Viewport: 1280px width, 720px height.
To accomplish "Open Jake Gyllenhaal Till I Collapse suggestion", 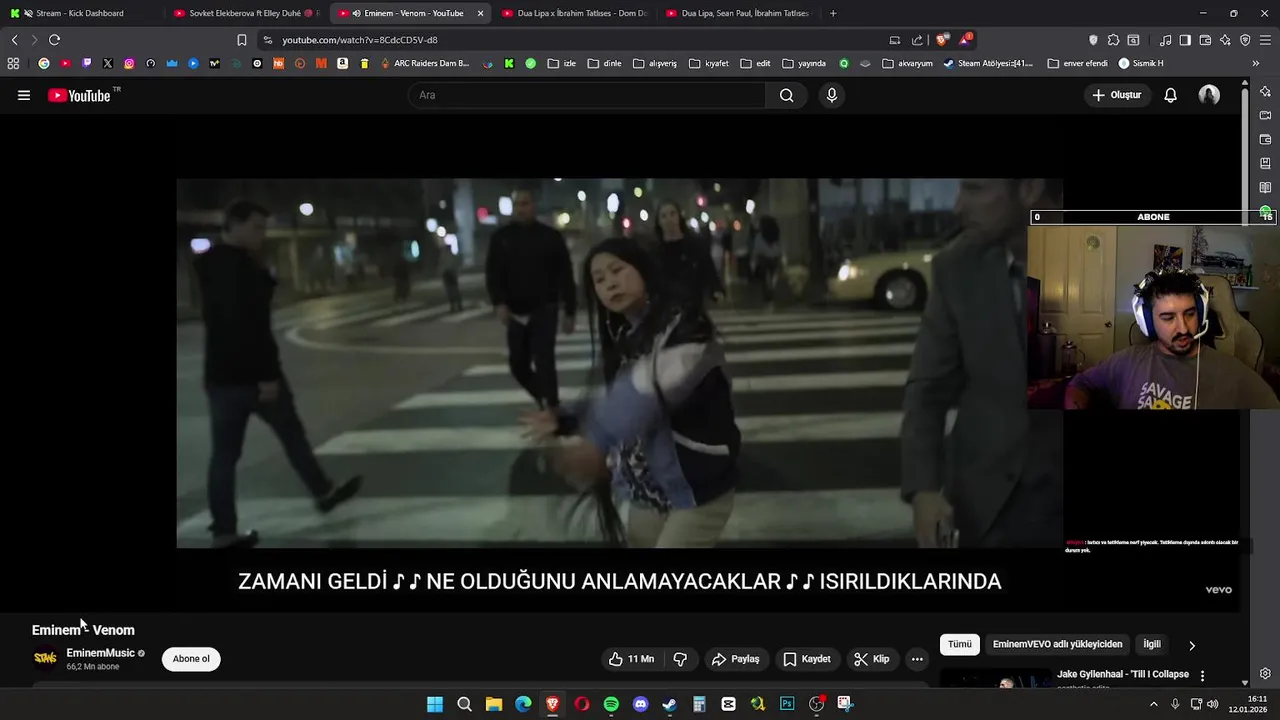I will point(1123,674).
